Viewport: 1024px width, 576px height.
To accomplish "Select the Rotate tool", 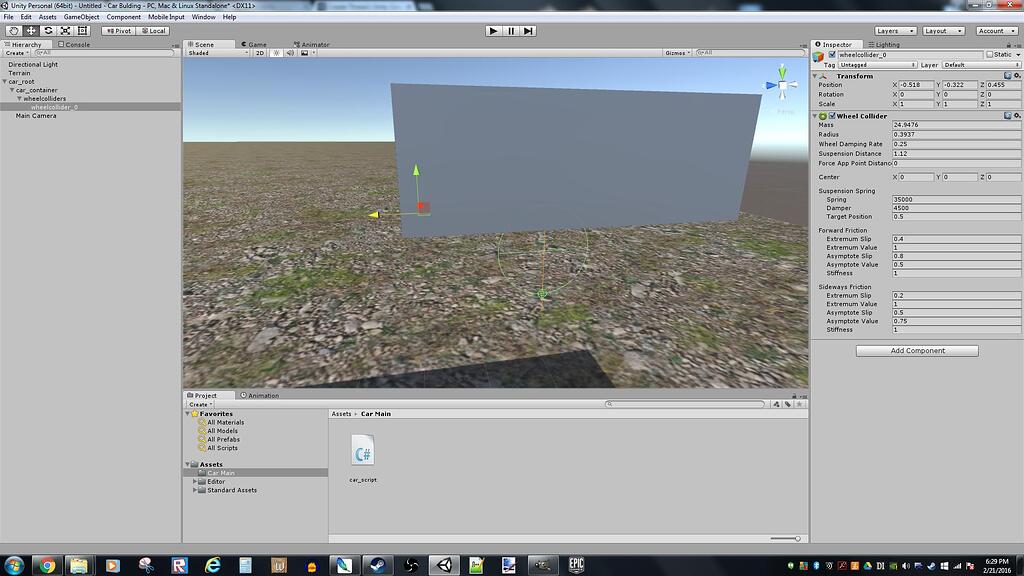I will (49, 30).
